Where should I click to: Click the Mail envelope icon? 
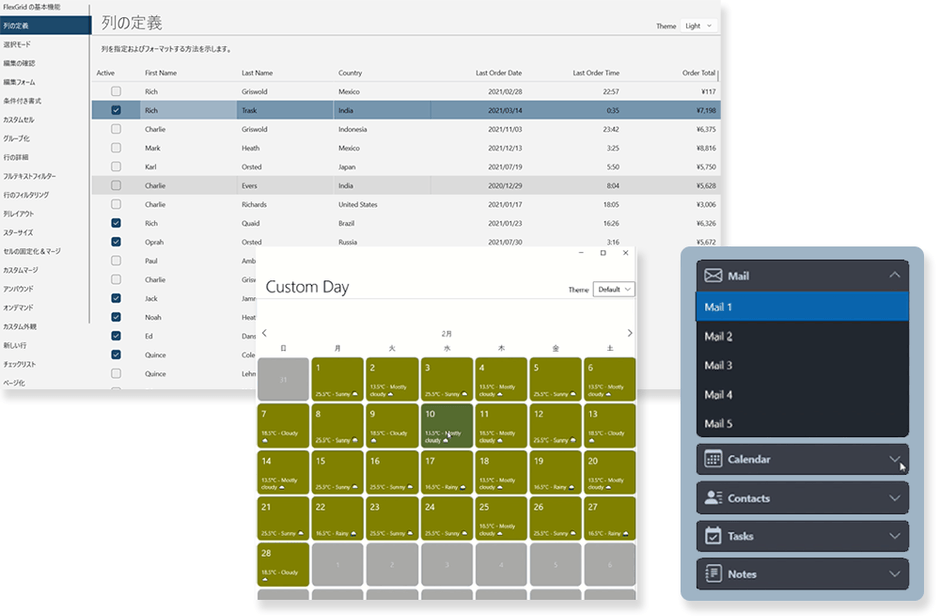coord(713,275)
